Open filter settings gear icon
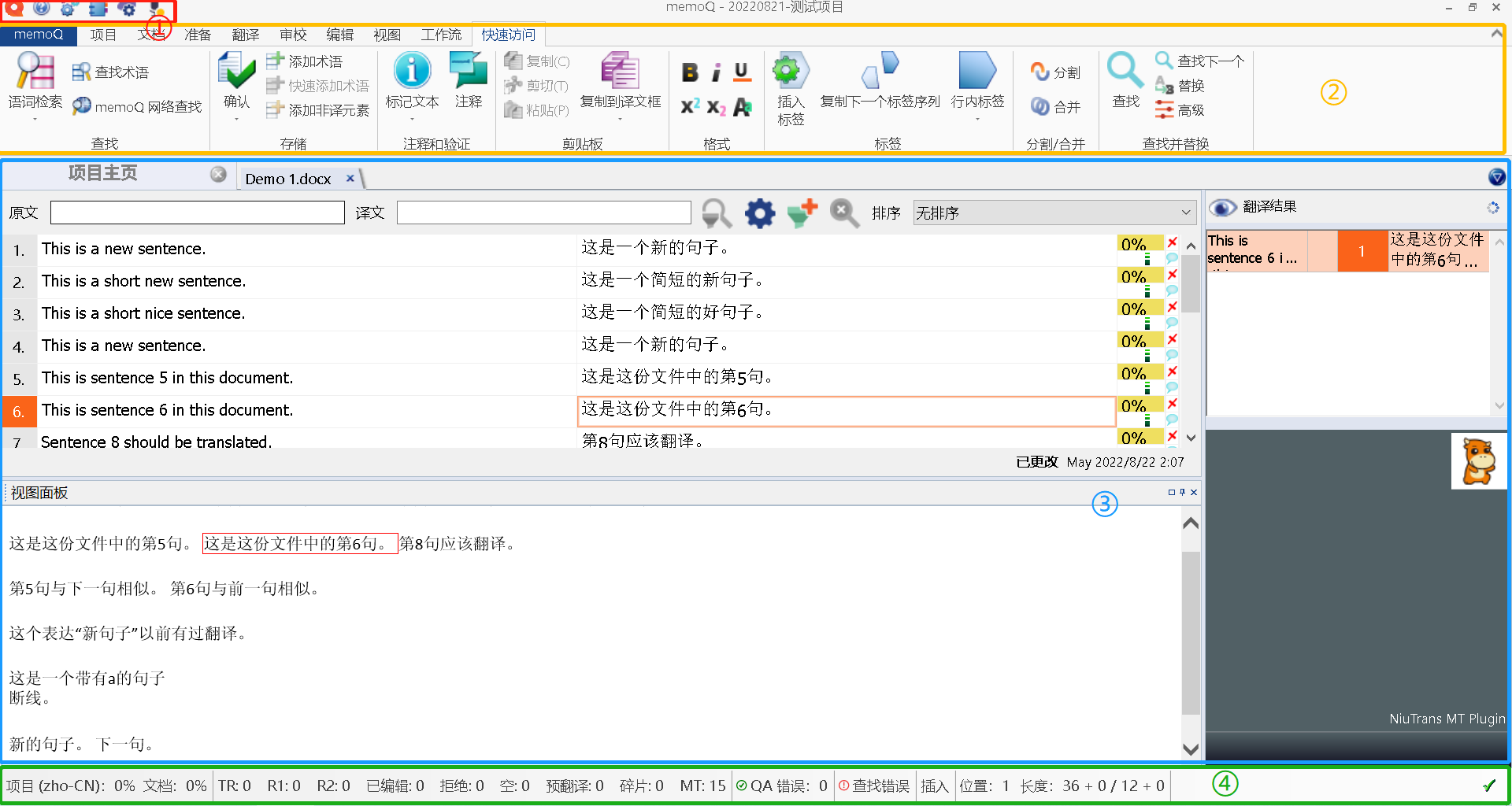 760,213
